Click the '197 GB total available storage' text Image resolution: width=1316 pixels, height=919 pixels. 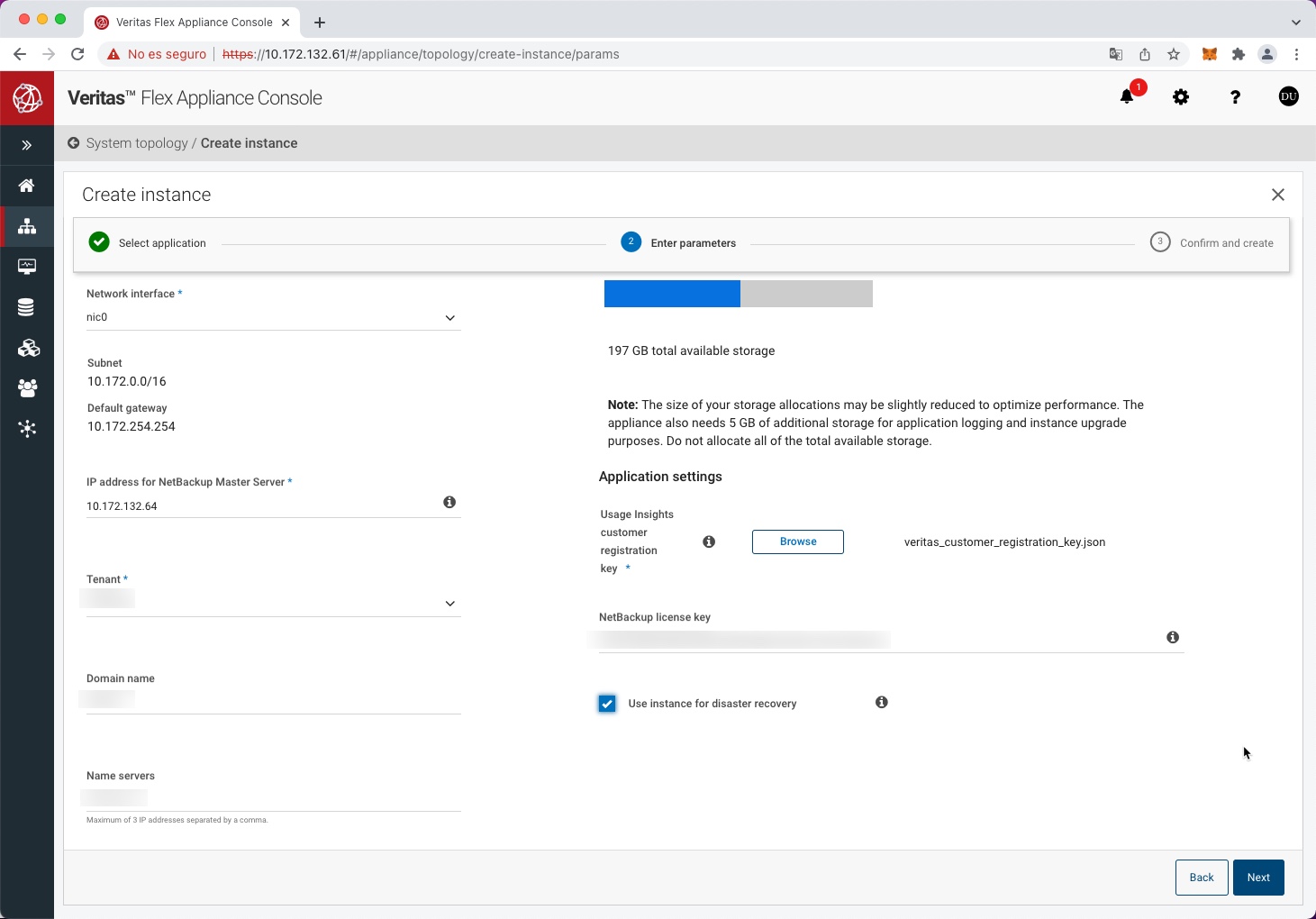click(x=691, y=350)
